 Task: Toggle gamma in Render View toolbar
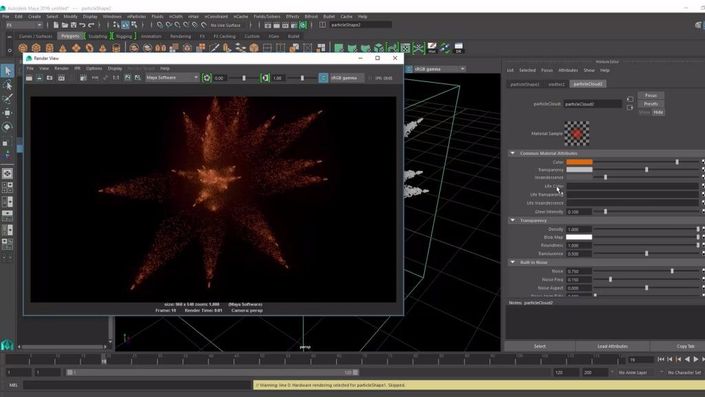click(265, 78)
